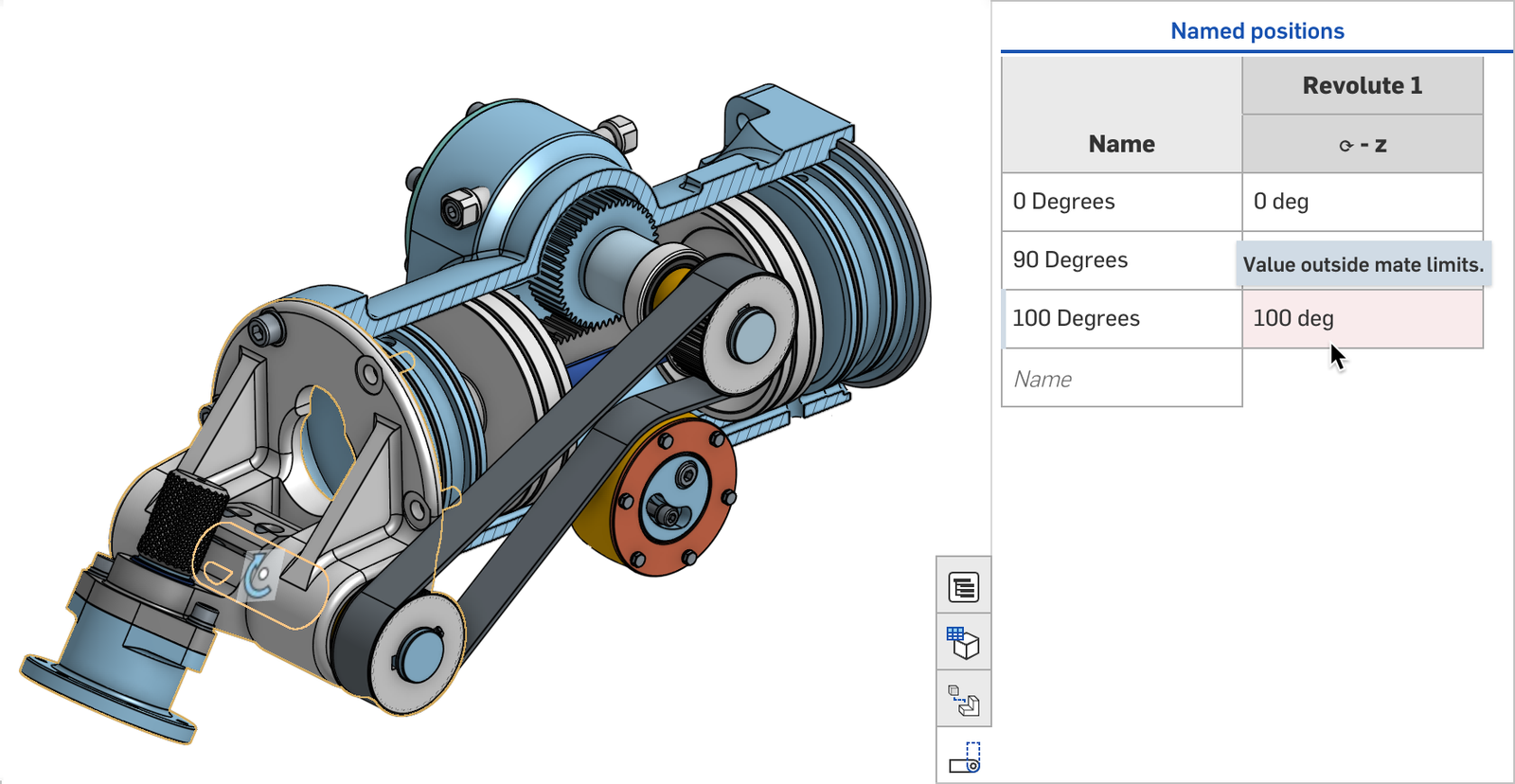
Task: Click the revolute mate icon on model
Action: 258,577
